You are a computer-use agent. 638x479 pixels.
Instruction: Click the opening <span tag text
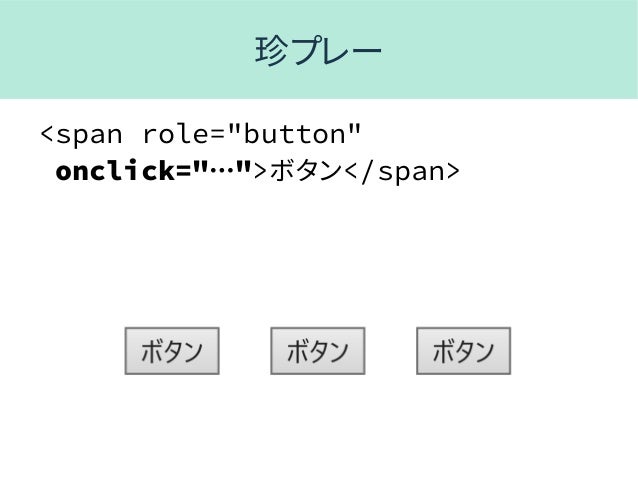point(81,135)
